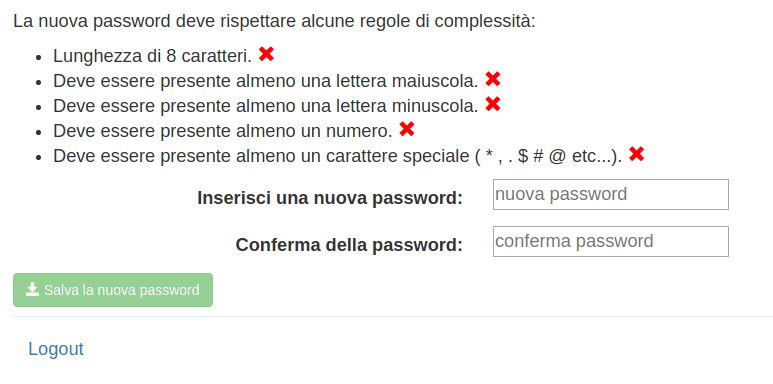Click the 'lettera maiuscola' rule text
Image resolution: width=773 pixels, height=384 pixels.
266,81
